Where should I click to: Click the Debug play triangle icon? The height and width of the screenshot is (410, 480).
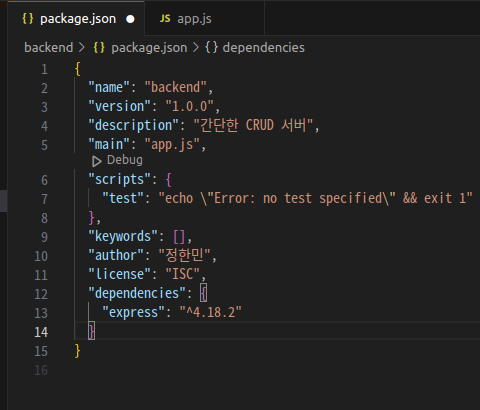click(97, 161)
